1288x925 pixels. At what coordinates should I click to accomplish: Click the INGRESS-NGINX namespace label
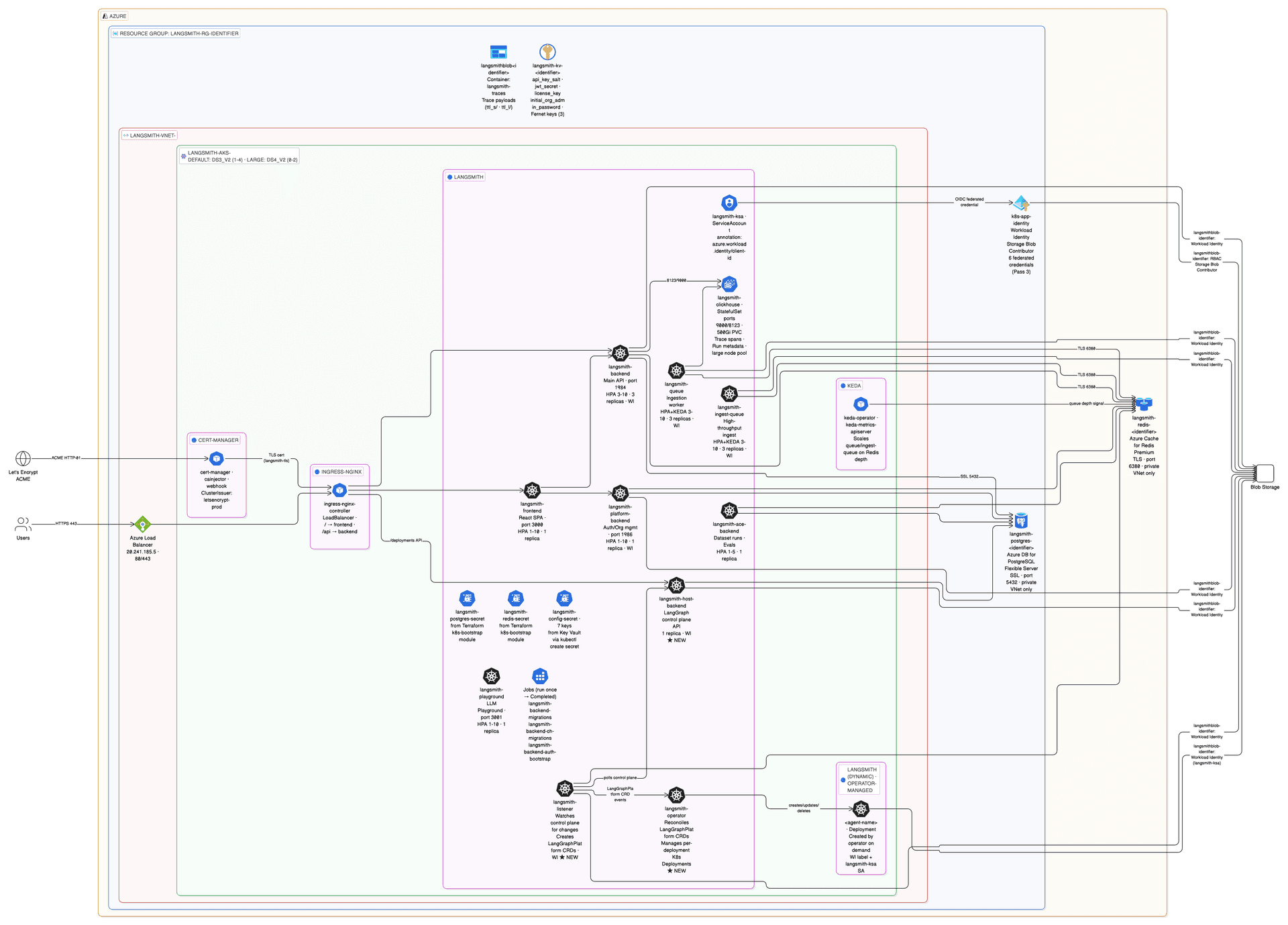(x=338, y=472)
